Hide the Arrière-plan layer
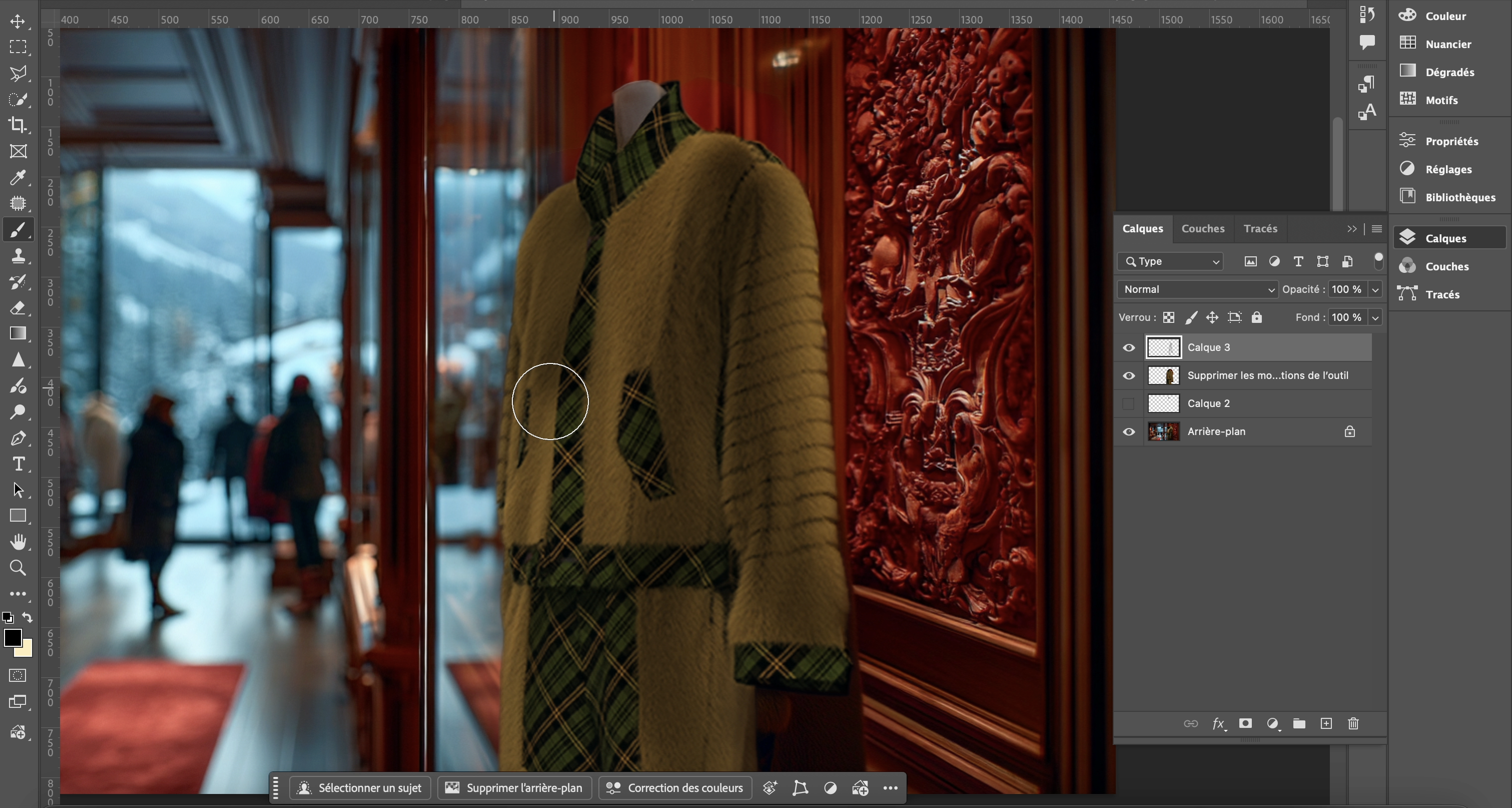The image size is (1512, 808). [x=1128, y=432]
